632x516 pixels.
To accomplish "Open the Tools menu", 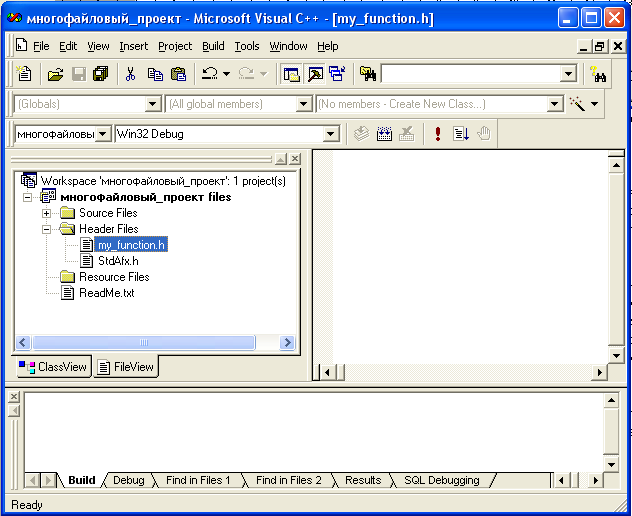I will [247, 46].
